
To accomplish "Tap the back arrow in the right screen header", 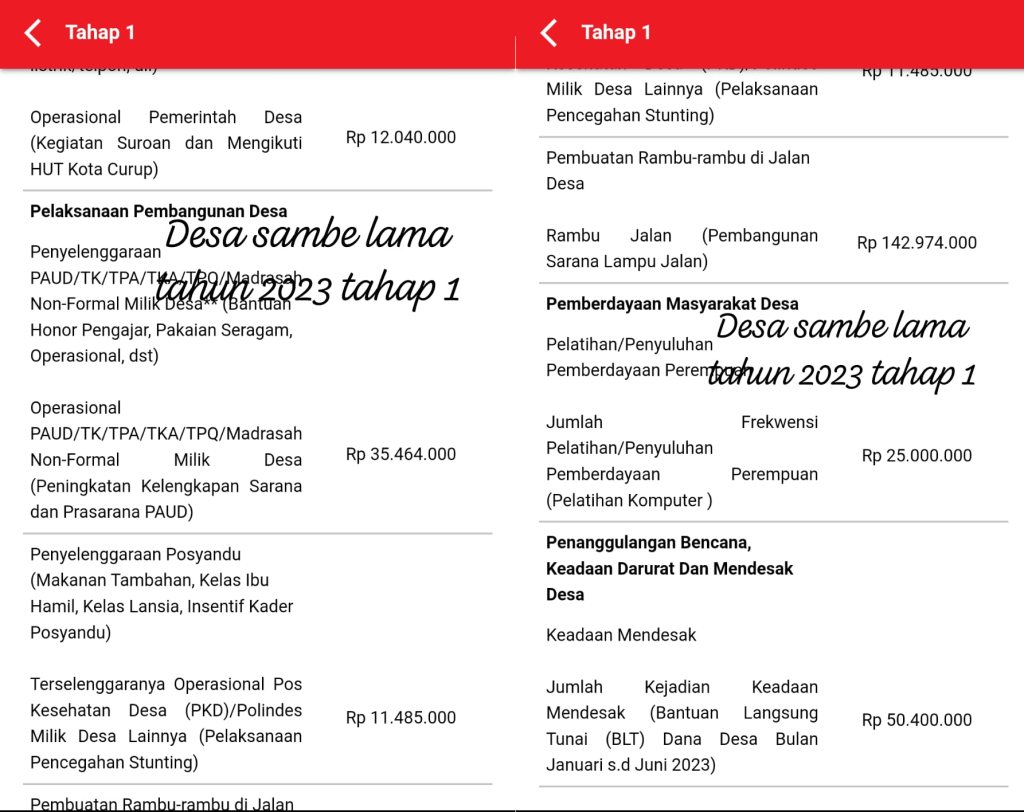I will 549,33.
